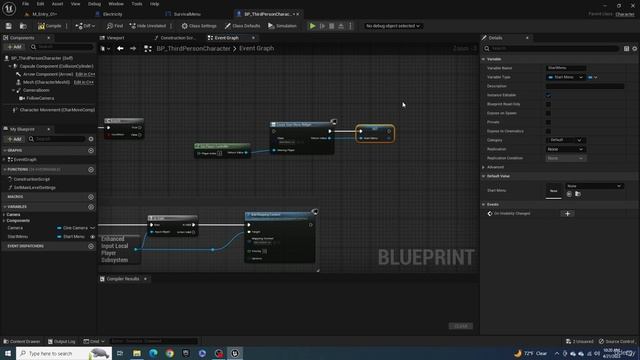Screen dimensions: 640x360
Task: Open Class Defaults
Action: pos(242,26)
